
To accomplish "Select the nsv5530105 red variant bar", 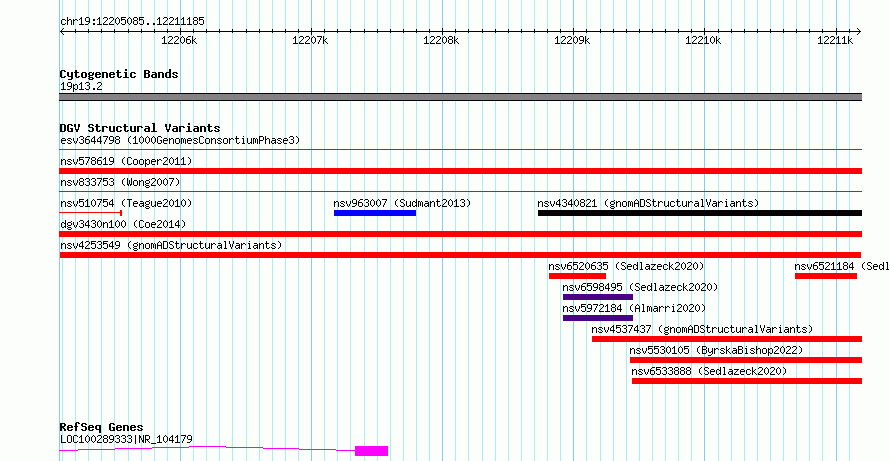I will 746,360.
